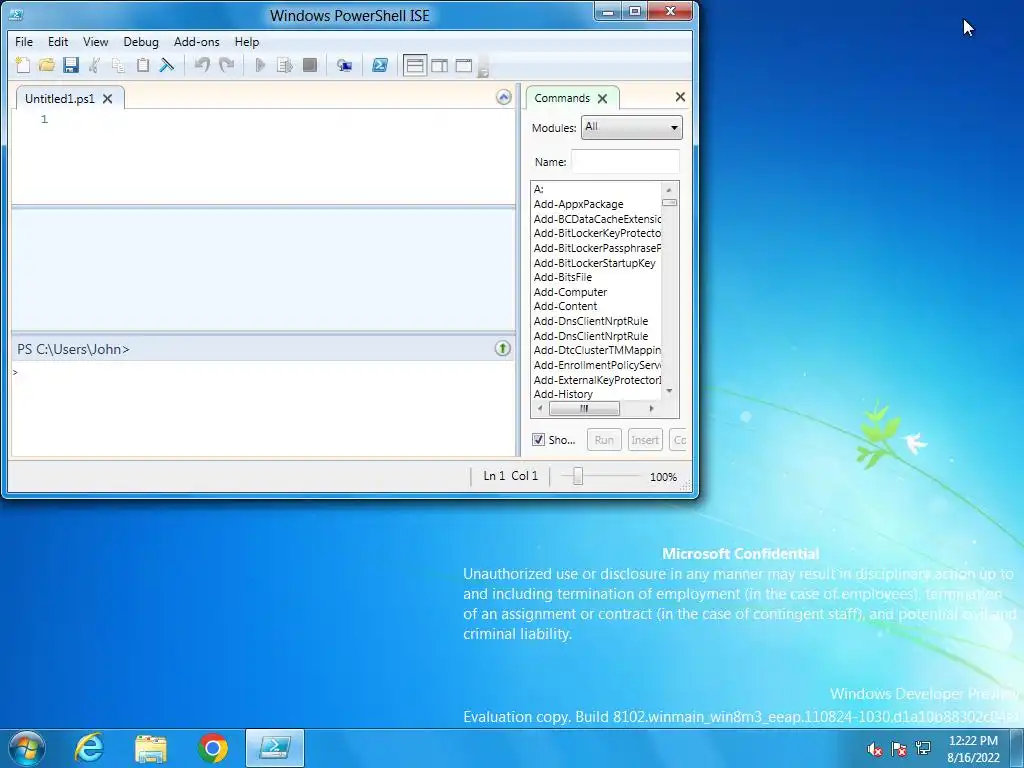Click the Run button in Commands pane
Screen dimensions: 1024x768
pyautogui.click(x=604, y=440)
